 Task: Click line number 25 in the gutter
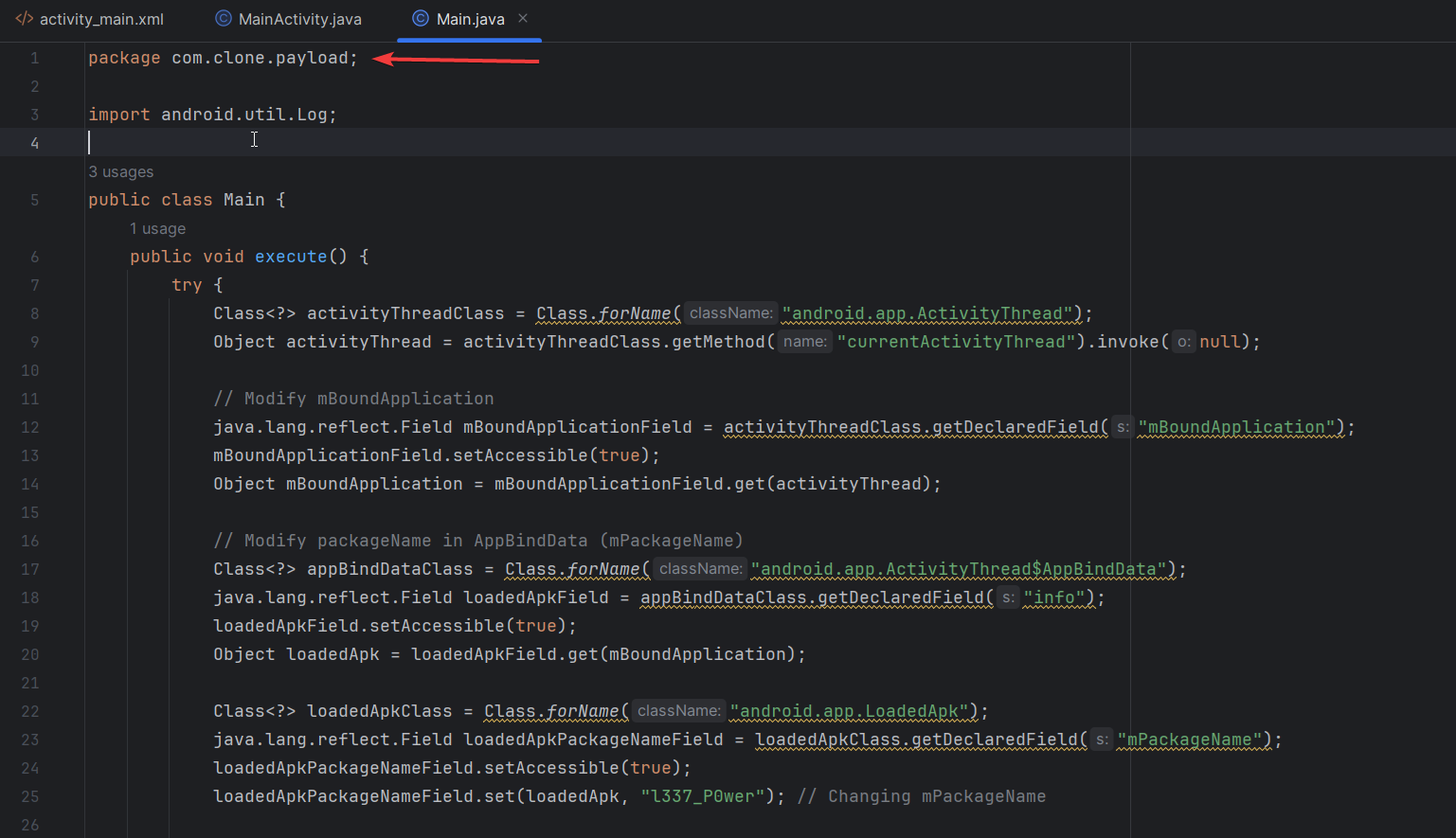30,796
